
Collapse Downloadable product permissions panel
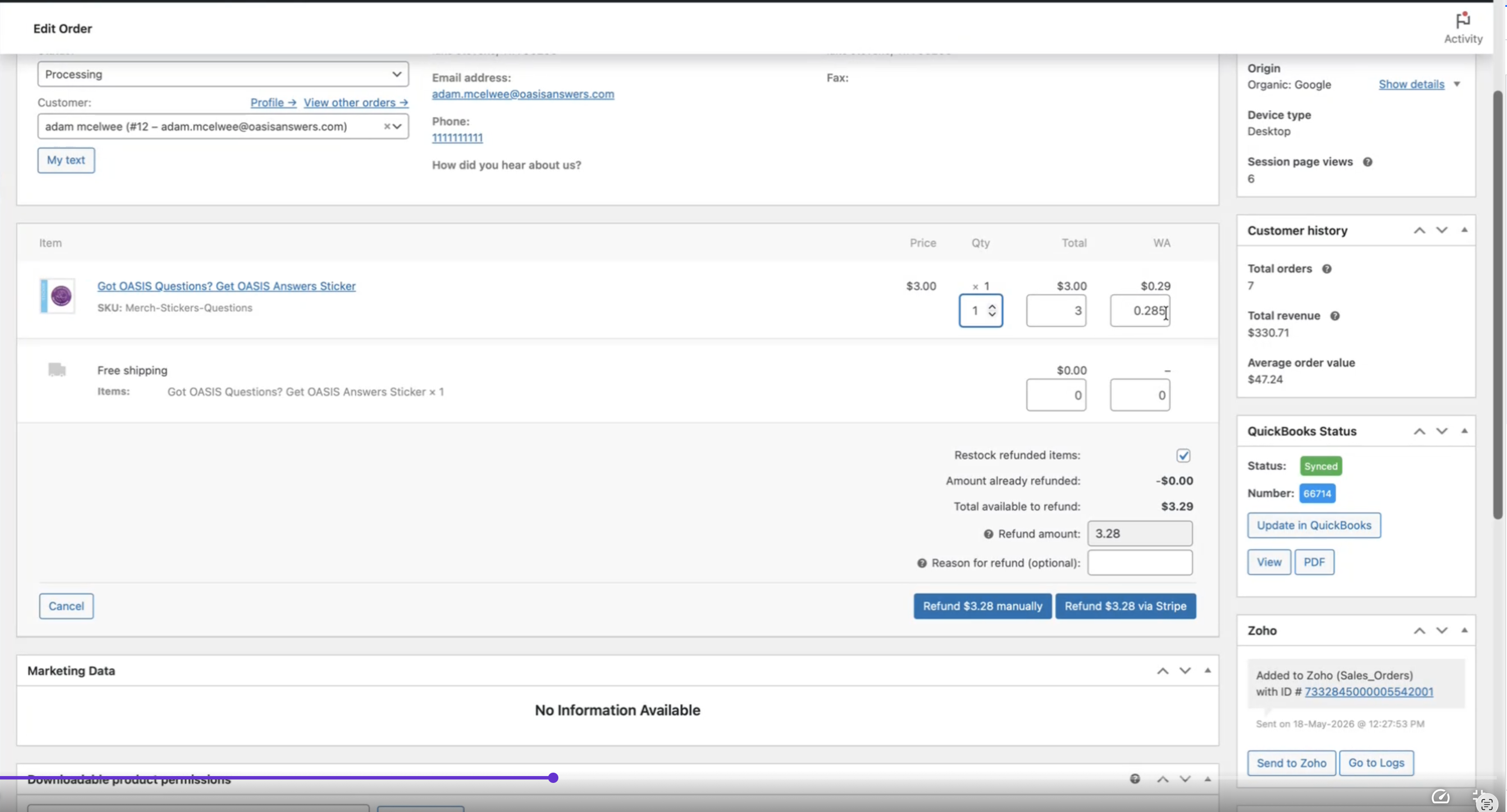pos(1207,779)
